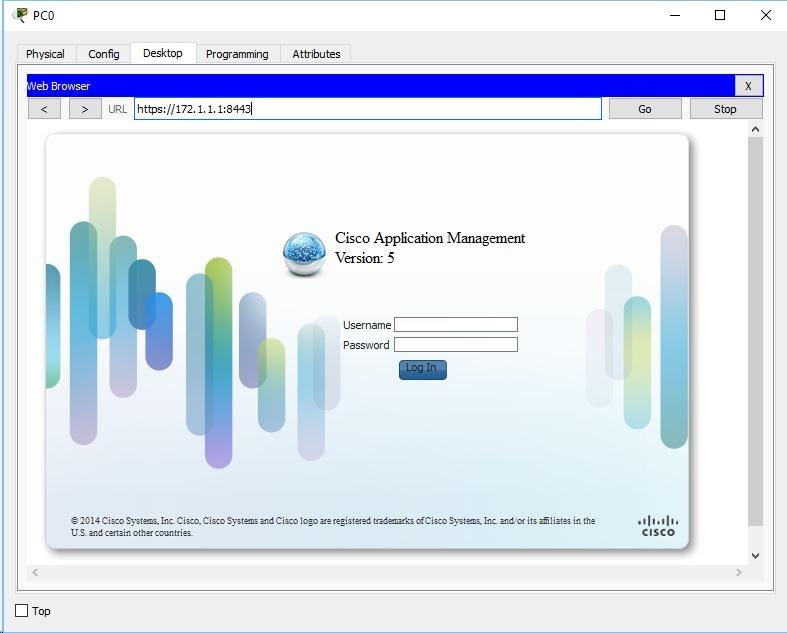
Task: Open the Config tab
Action: (x=104, y=54)
